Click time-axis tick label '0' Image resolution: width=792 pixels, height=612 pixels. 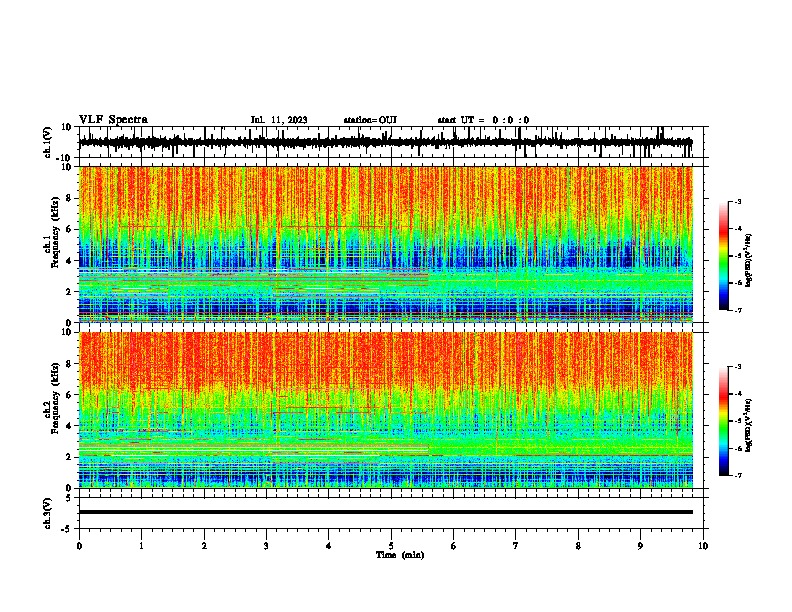pyautogui.click(x=79, y=546)
